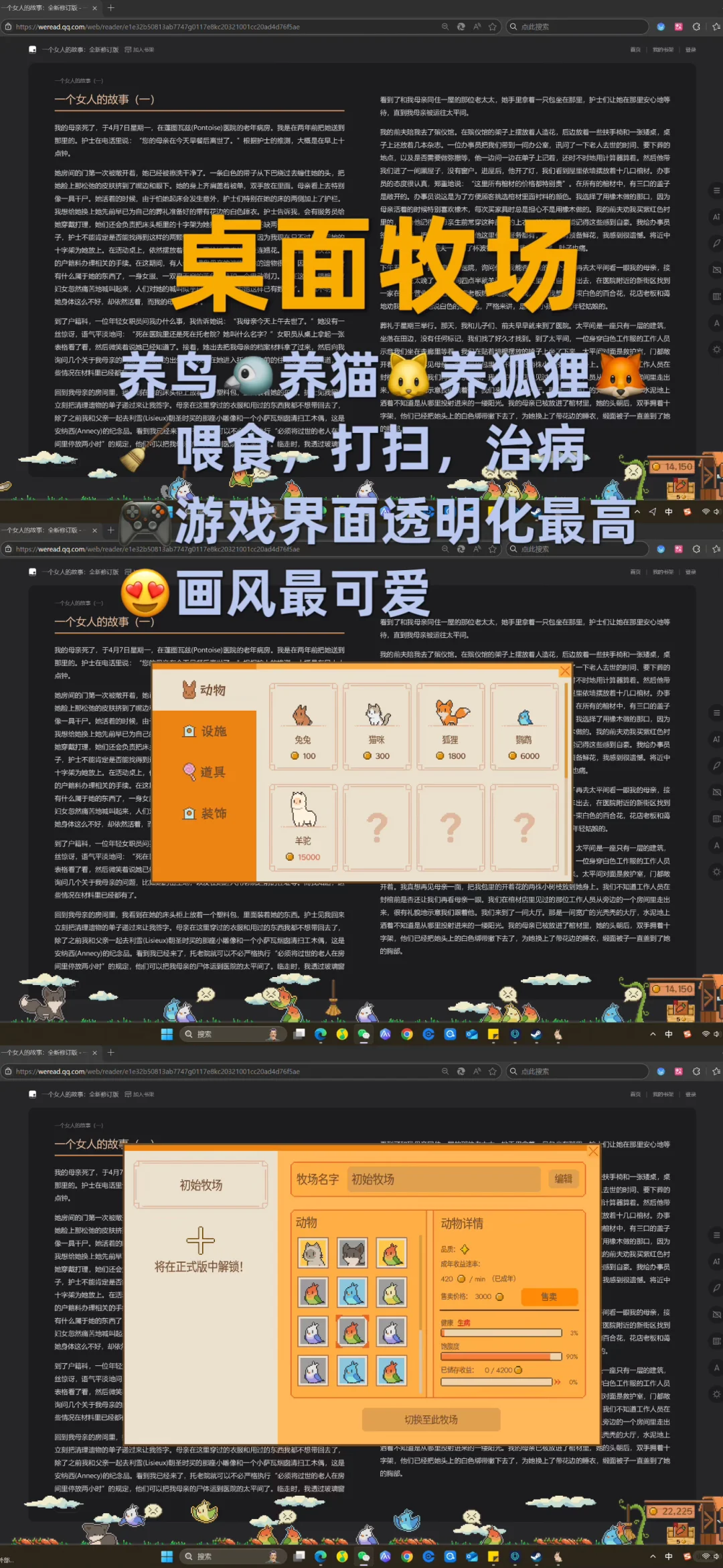Click 加入书架 in topmost reader header
The height and width of the screenshot is (1568, 723).
point(139,50)
